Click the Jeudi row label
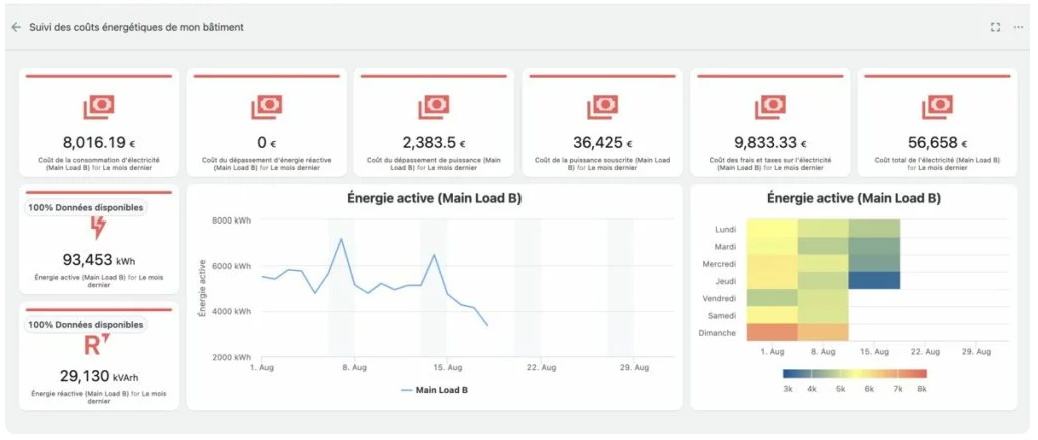This screenshot has height=440, width=1038. pyautogui.click(x=726, y=281)
